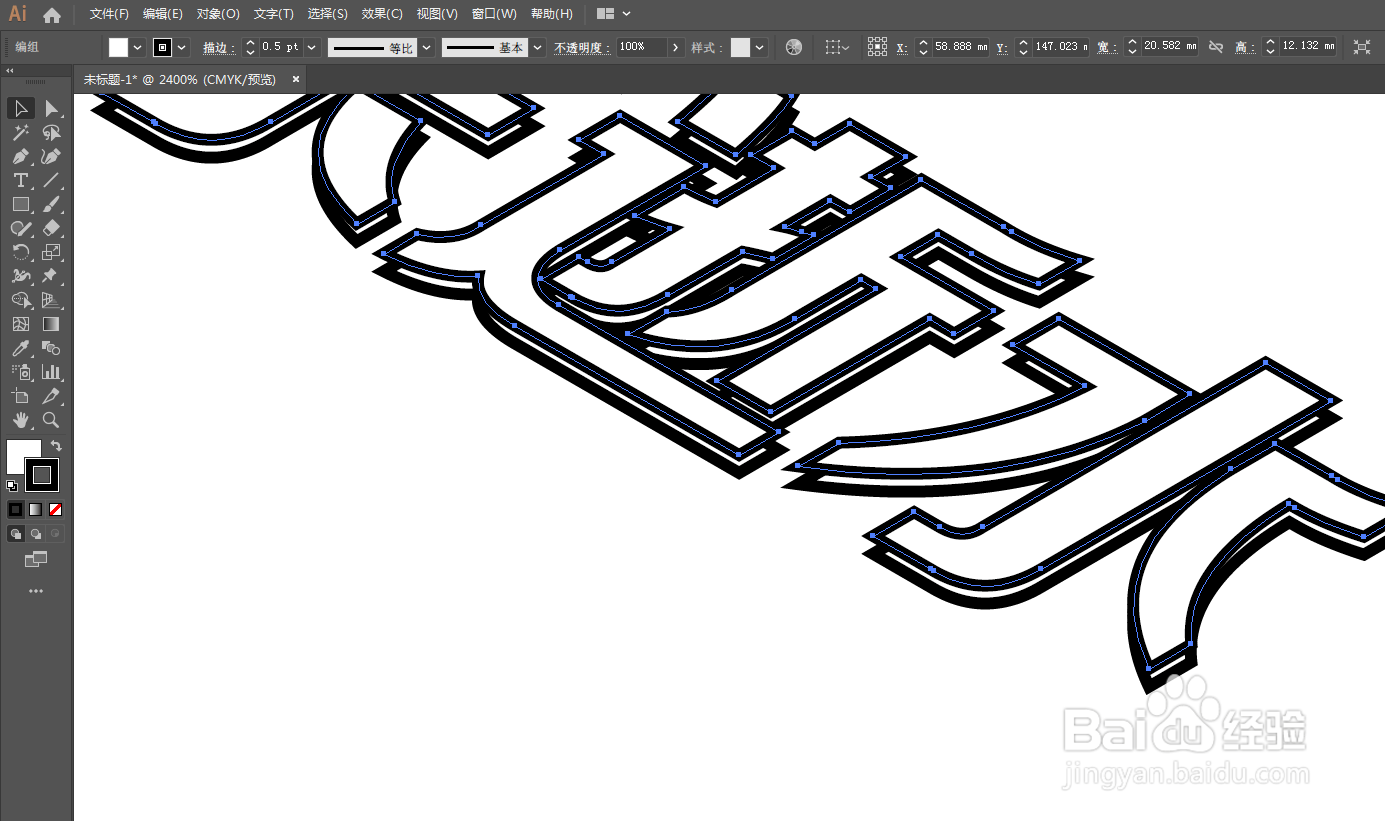
Task: Open the arrange documents workspace dropdown
Action: point(614,14)
